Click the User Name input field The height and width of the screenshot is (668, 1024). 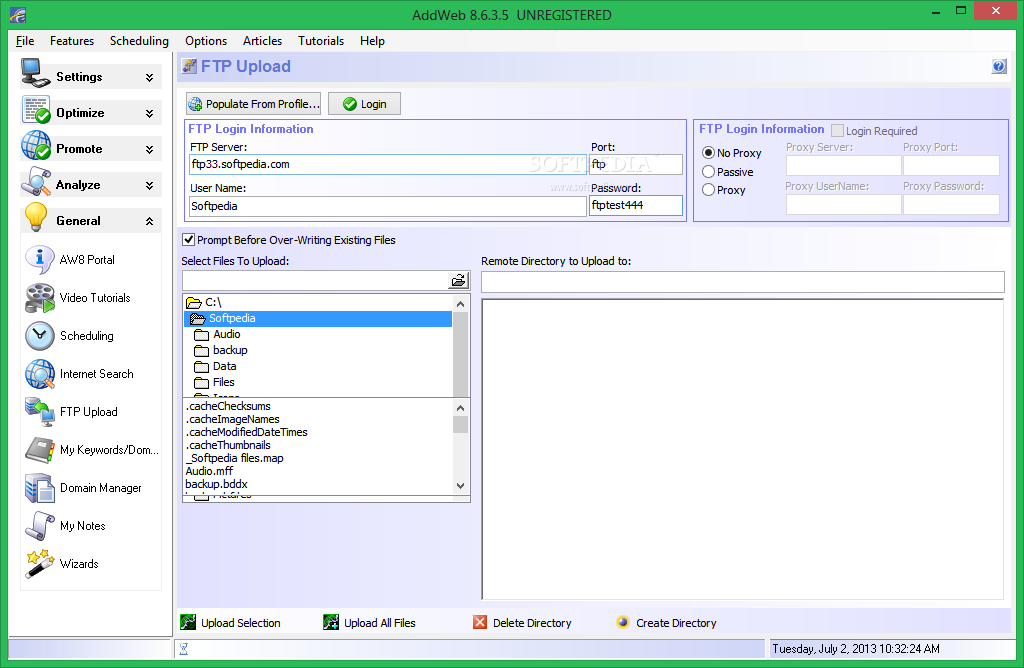pos(387,206)
